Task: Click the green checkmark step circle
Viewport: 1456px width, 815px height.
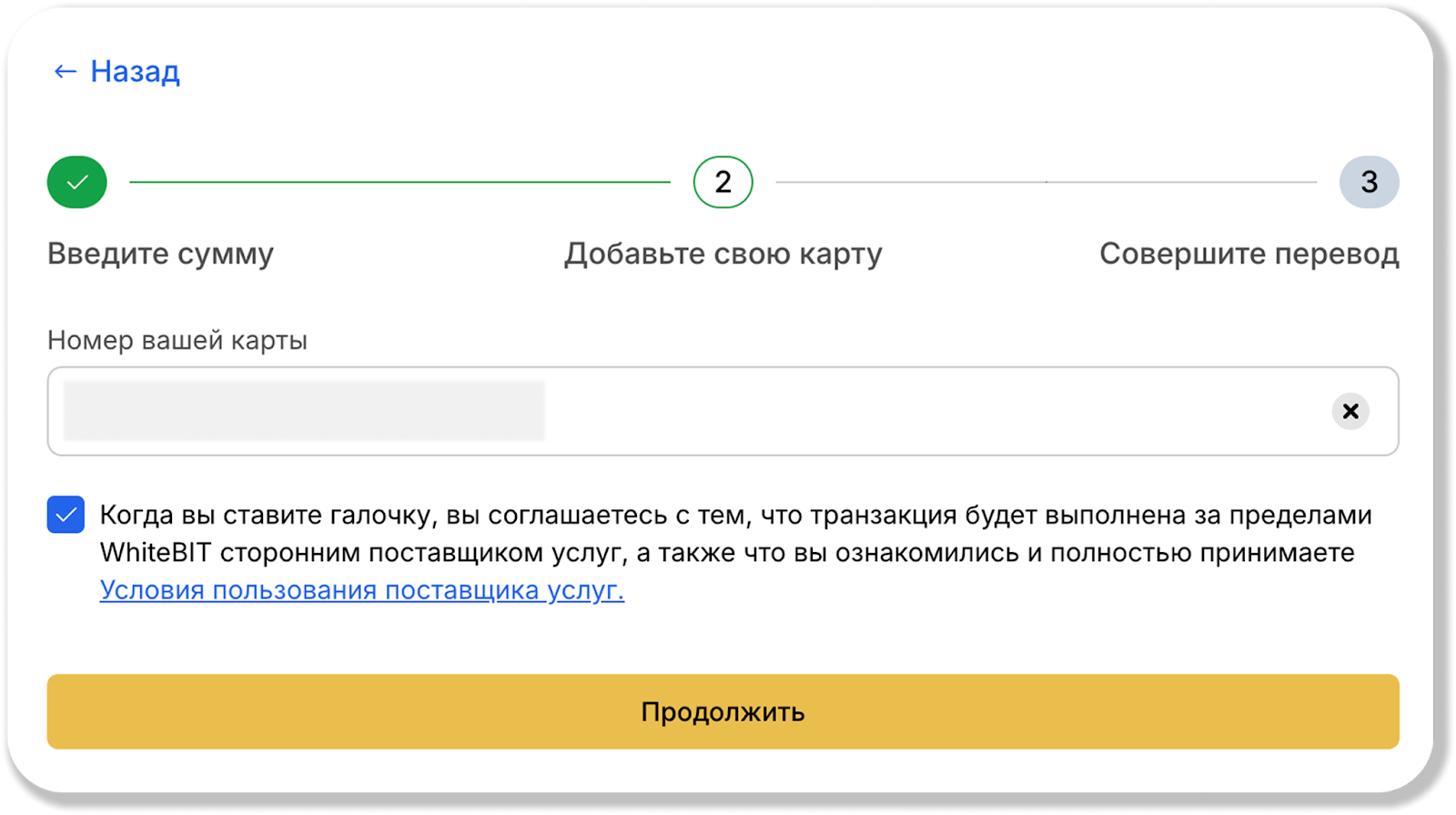Action: [x=77, y=182]
